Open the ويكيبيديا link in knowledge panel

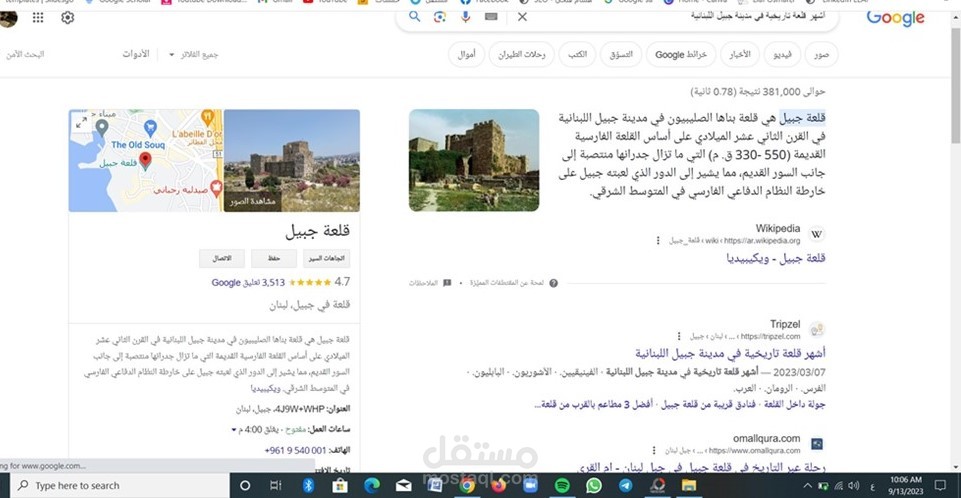click(x=265, y=388)
